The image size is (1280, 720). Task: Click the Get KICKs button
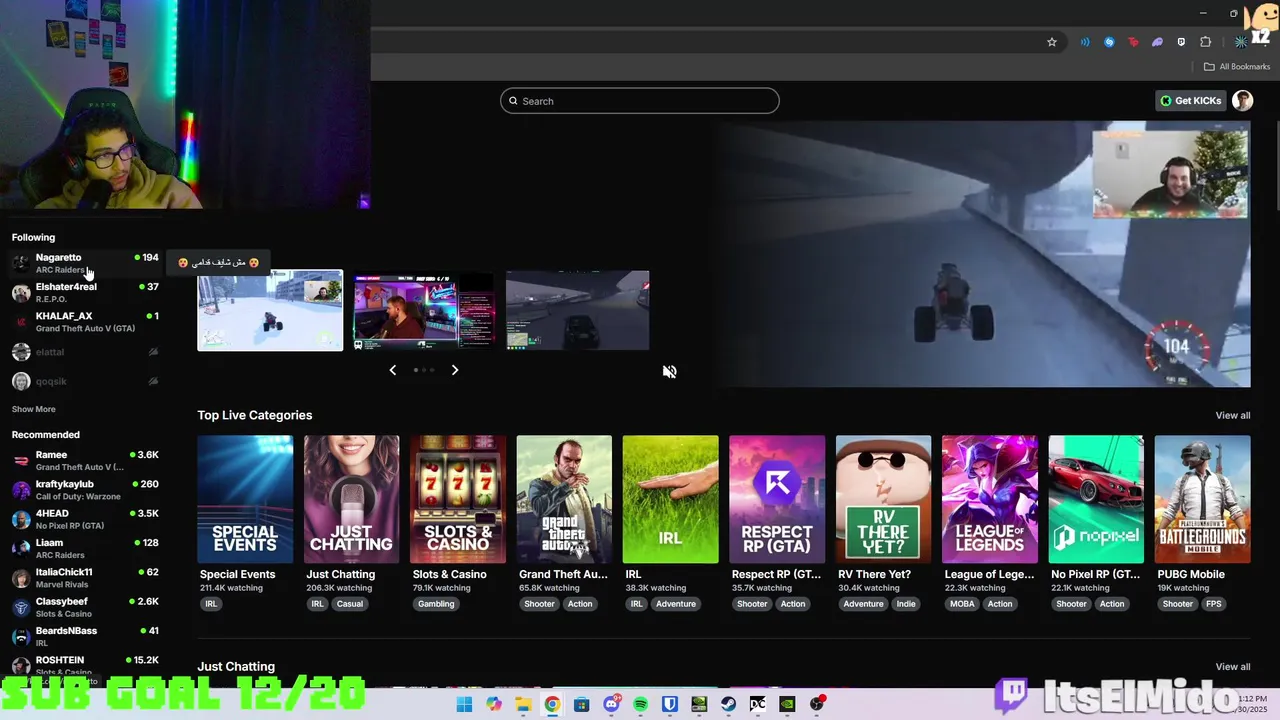pos(1191,101)
